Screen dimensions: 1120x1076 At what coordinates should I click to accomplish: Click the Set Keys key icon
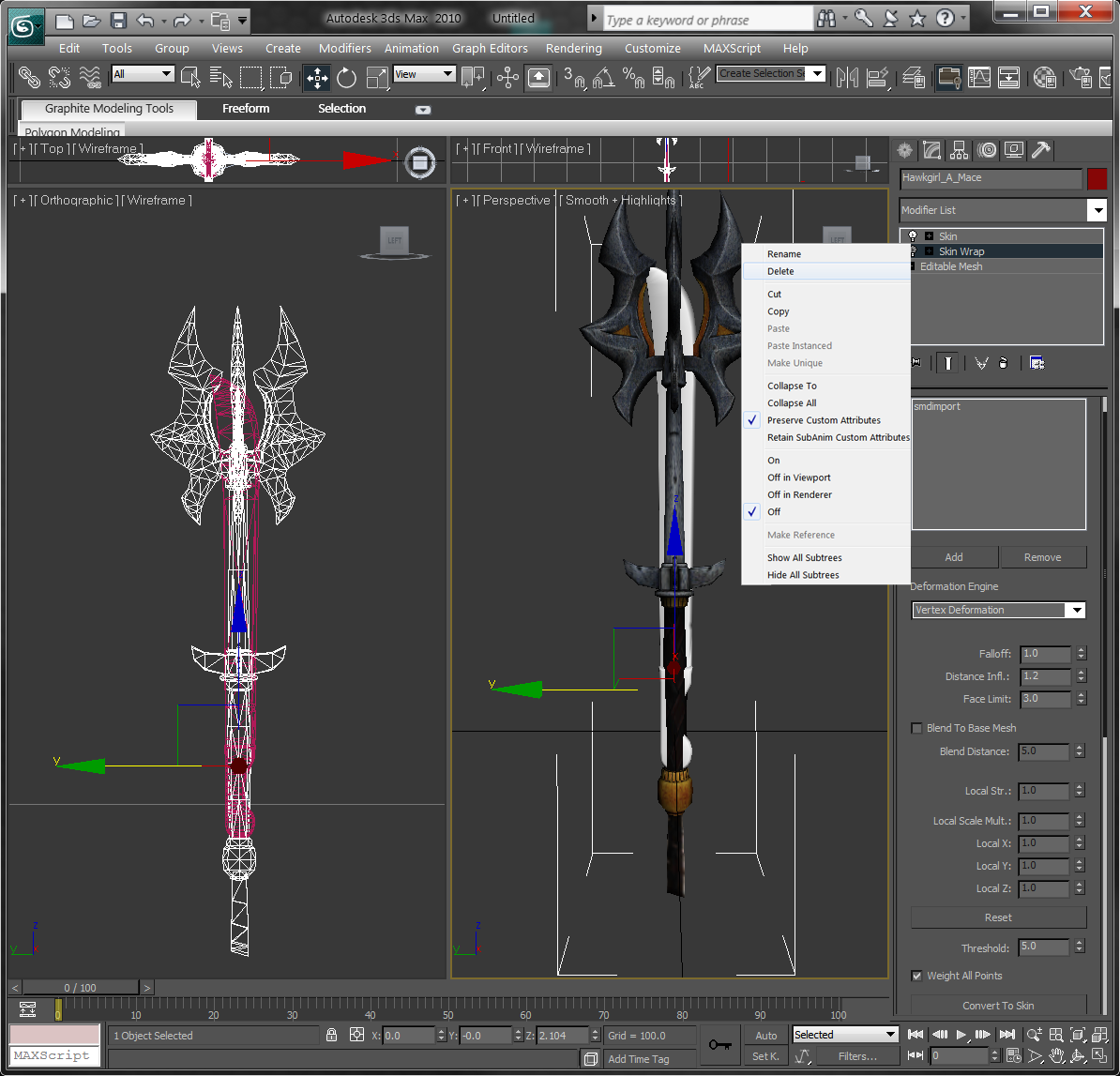point(720,1044)
